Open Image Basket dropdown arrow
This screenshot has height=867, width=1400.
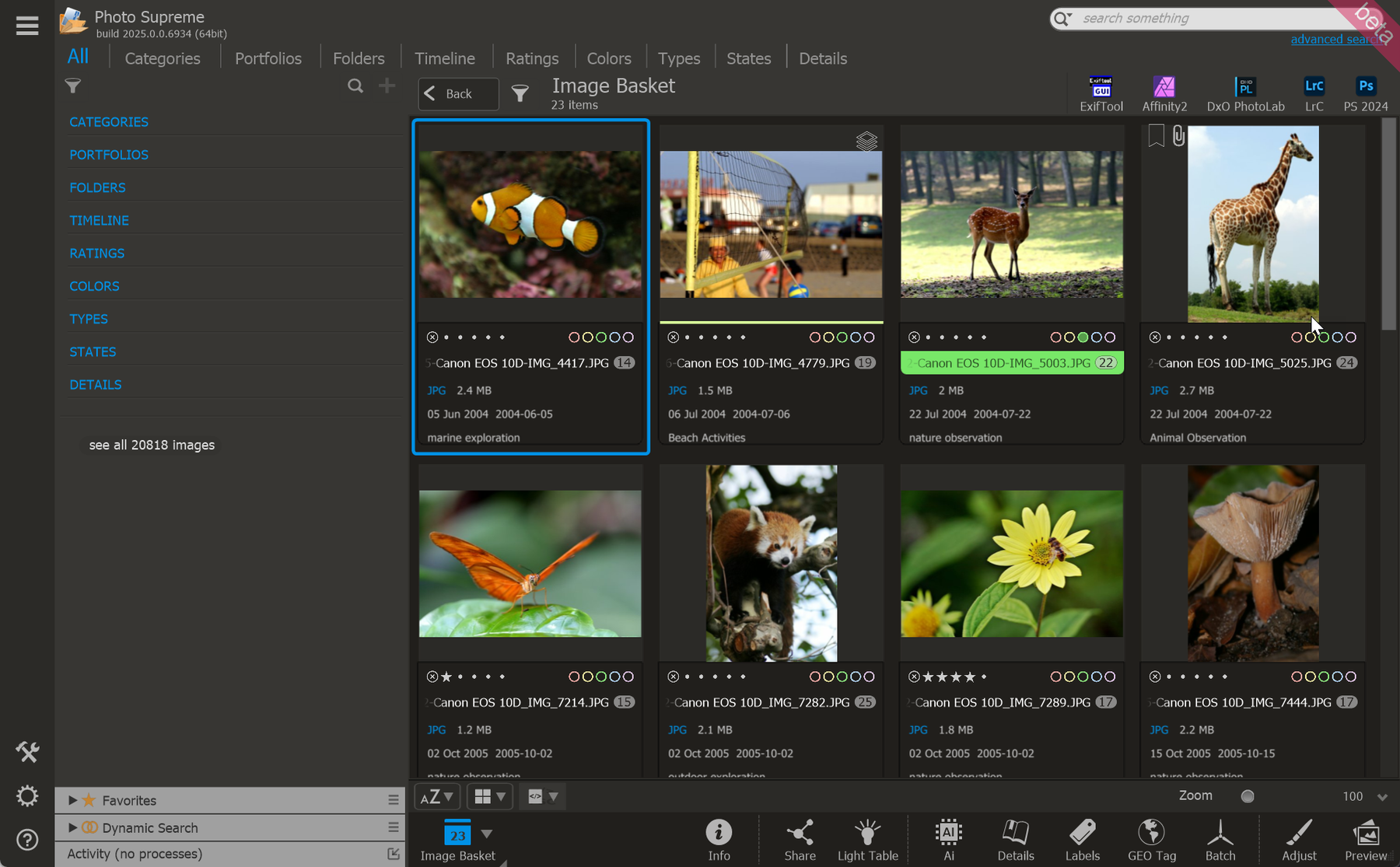487,834
